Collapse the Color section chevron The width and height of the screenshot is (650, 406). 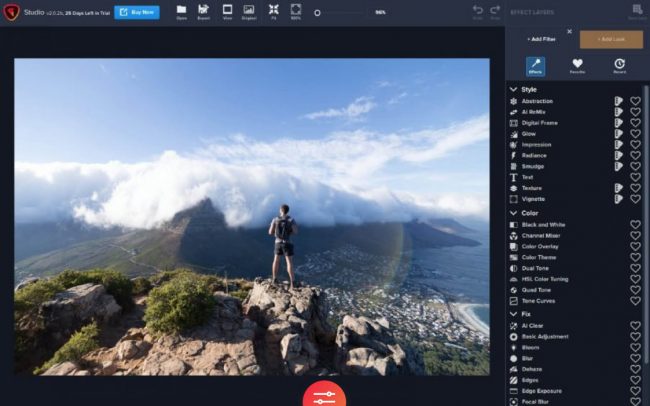coord(514,213)
